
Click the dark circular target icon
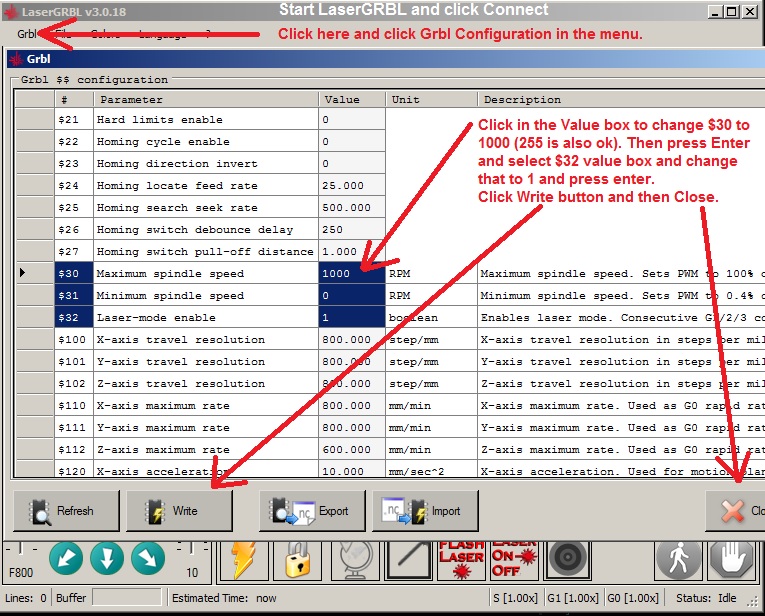[x=568, y=560]
